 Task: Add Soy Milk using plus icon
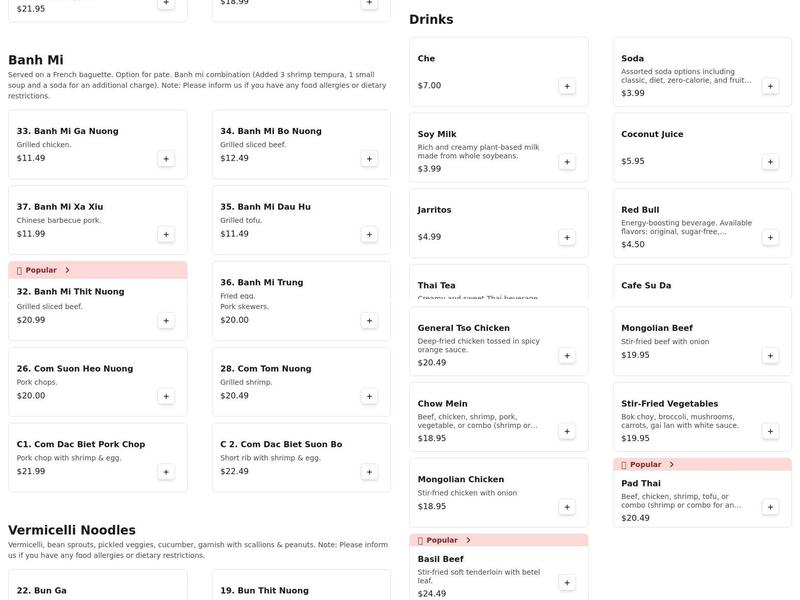click(x=567, y=162)
